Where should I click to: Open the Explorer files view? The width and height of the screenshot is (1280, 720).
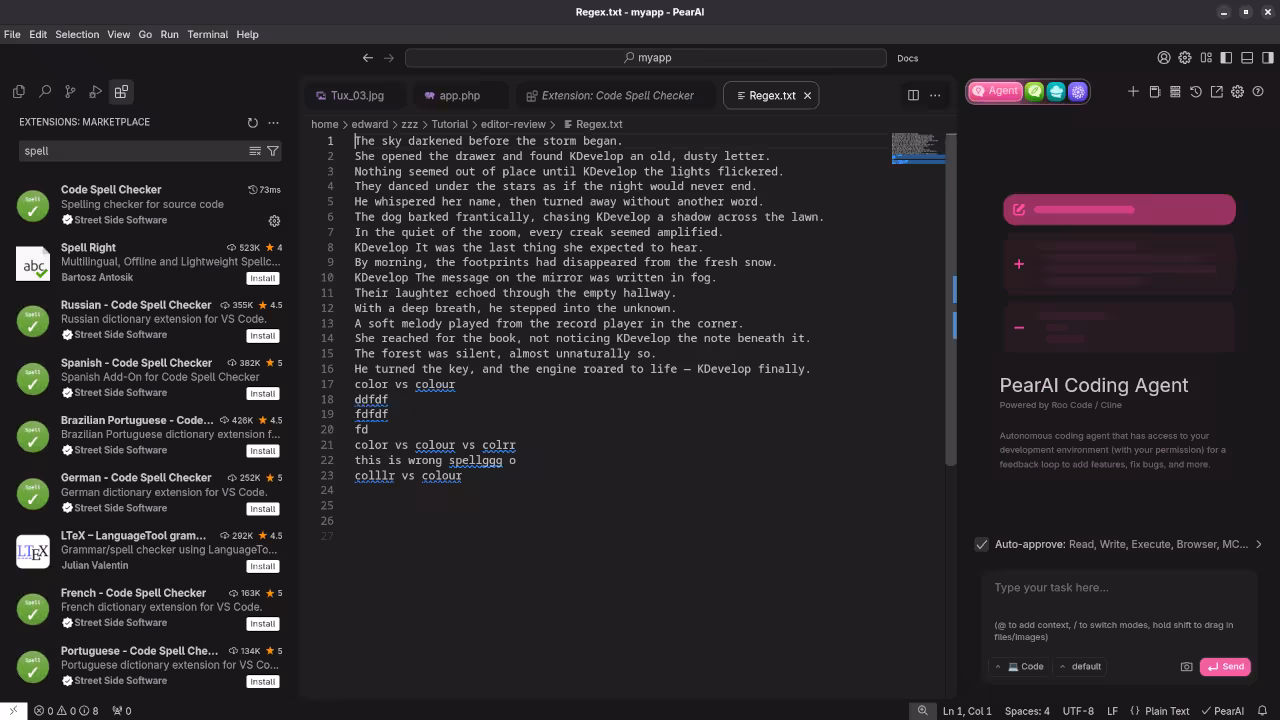click(x=19, y=92)
